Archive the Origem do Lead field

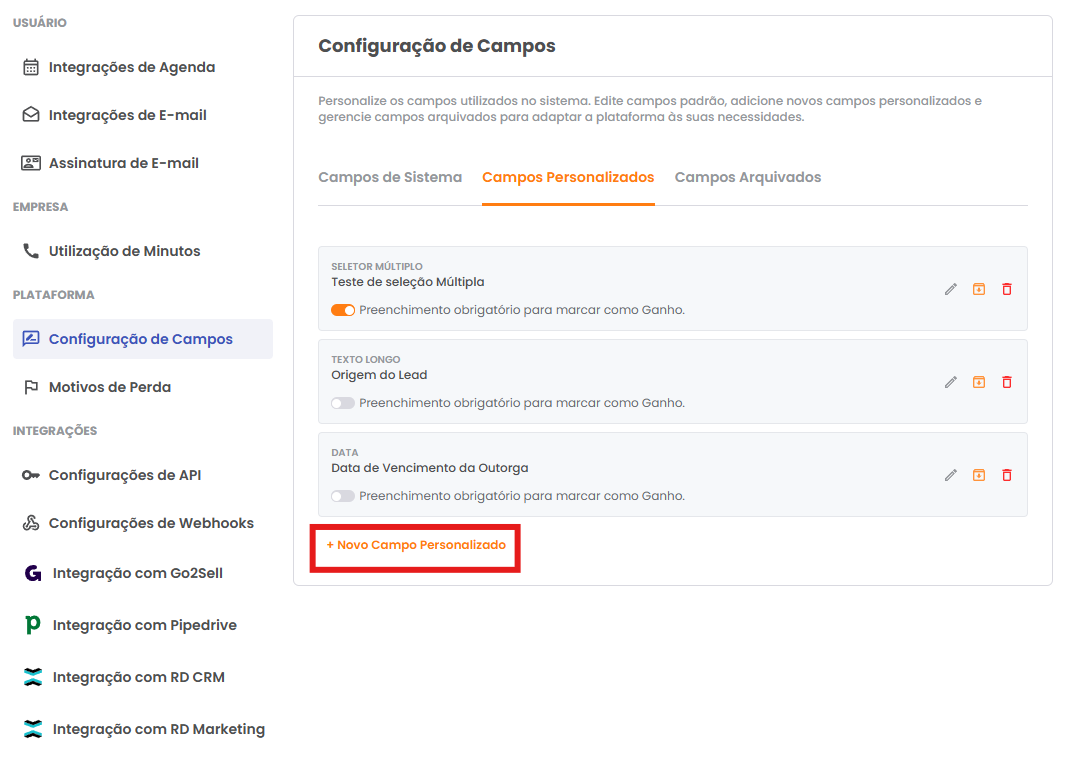tap(979, 382)
